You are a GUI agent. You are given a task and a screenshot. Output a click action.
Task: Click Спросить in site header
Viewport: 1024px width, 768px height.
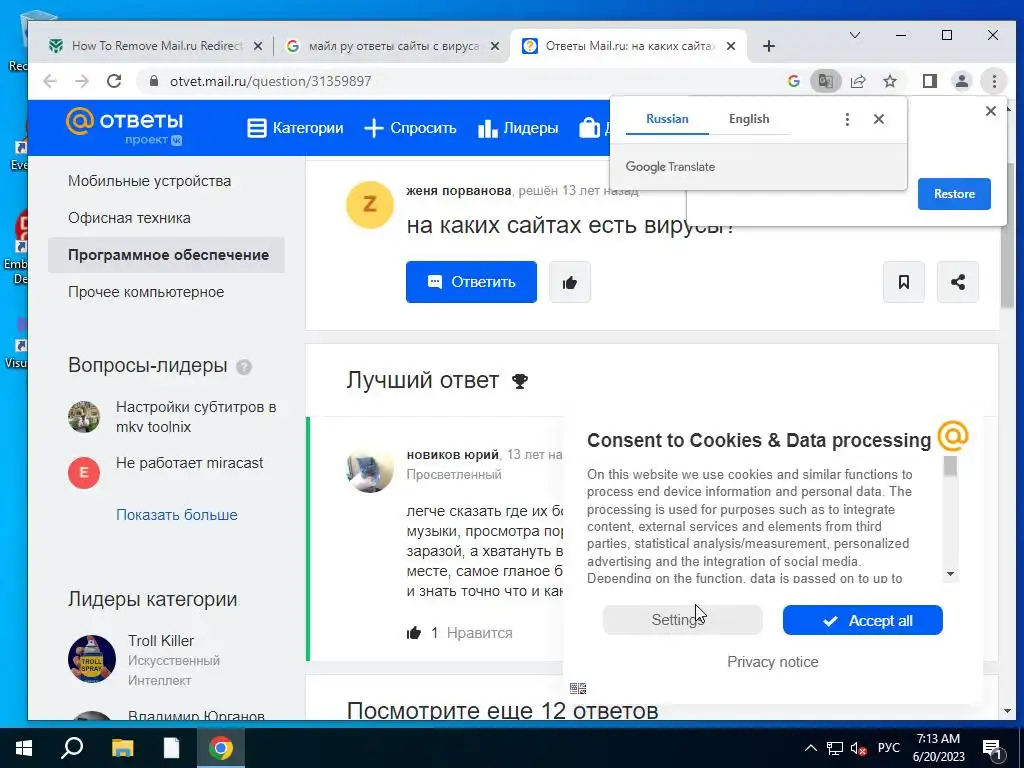tap(410, 128)
